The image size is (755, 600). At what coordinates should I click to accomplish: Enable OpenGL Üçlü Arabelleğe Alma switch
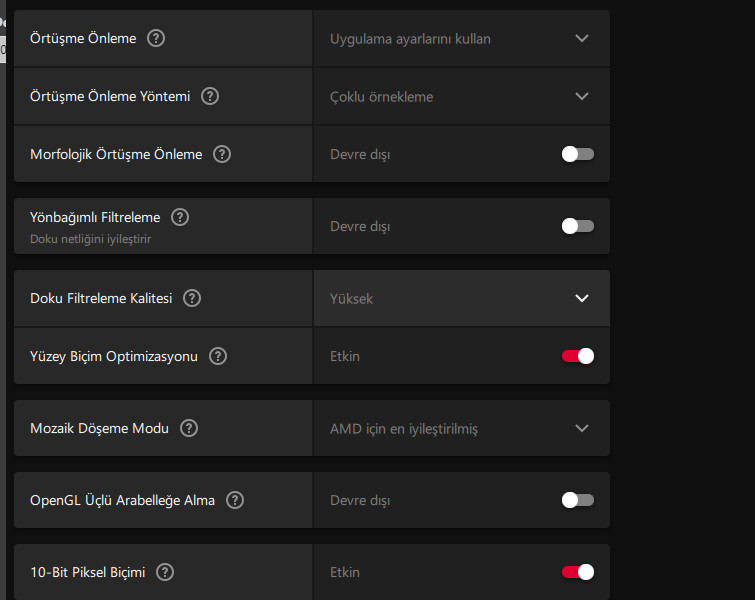[x=578, y=500]
